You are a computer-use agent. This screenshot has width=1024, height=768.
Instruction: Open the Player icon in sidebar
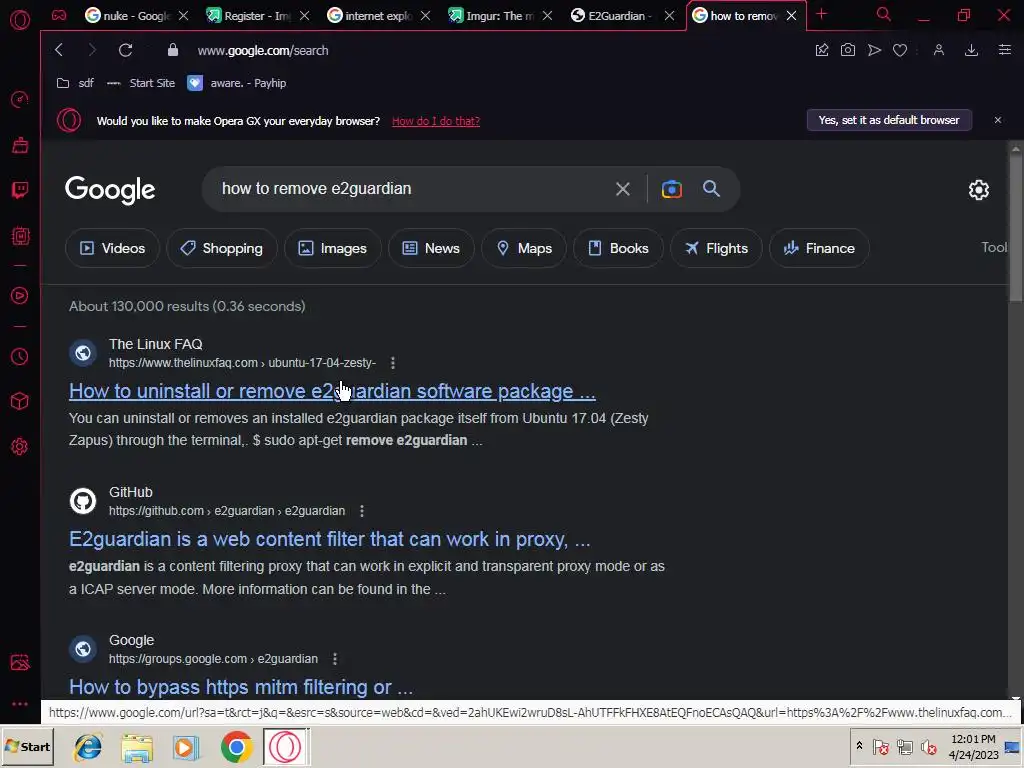[20, 295]
